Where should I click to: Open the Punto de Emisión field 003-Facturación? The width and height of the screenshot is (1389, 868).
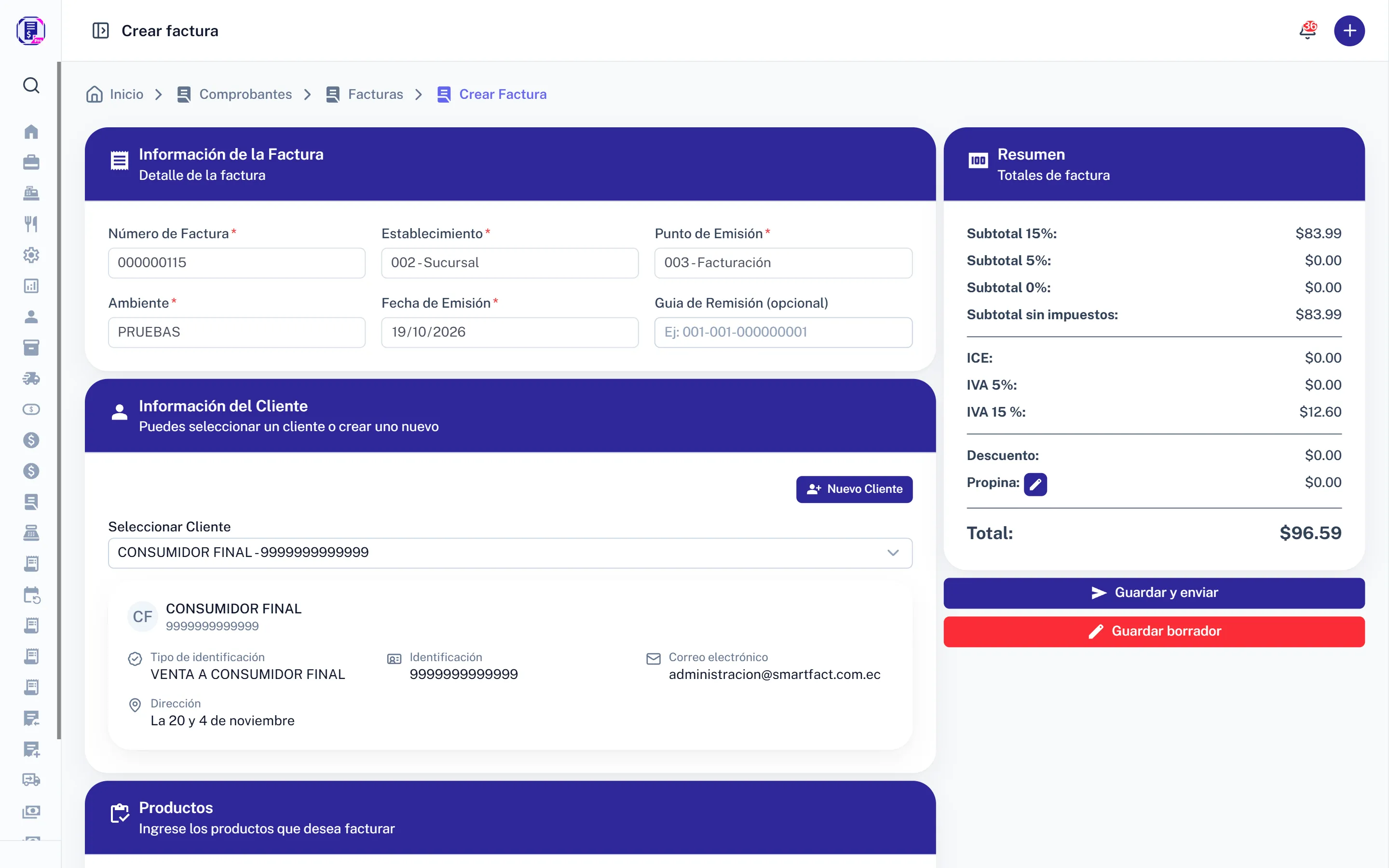point(783,263)
